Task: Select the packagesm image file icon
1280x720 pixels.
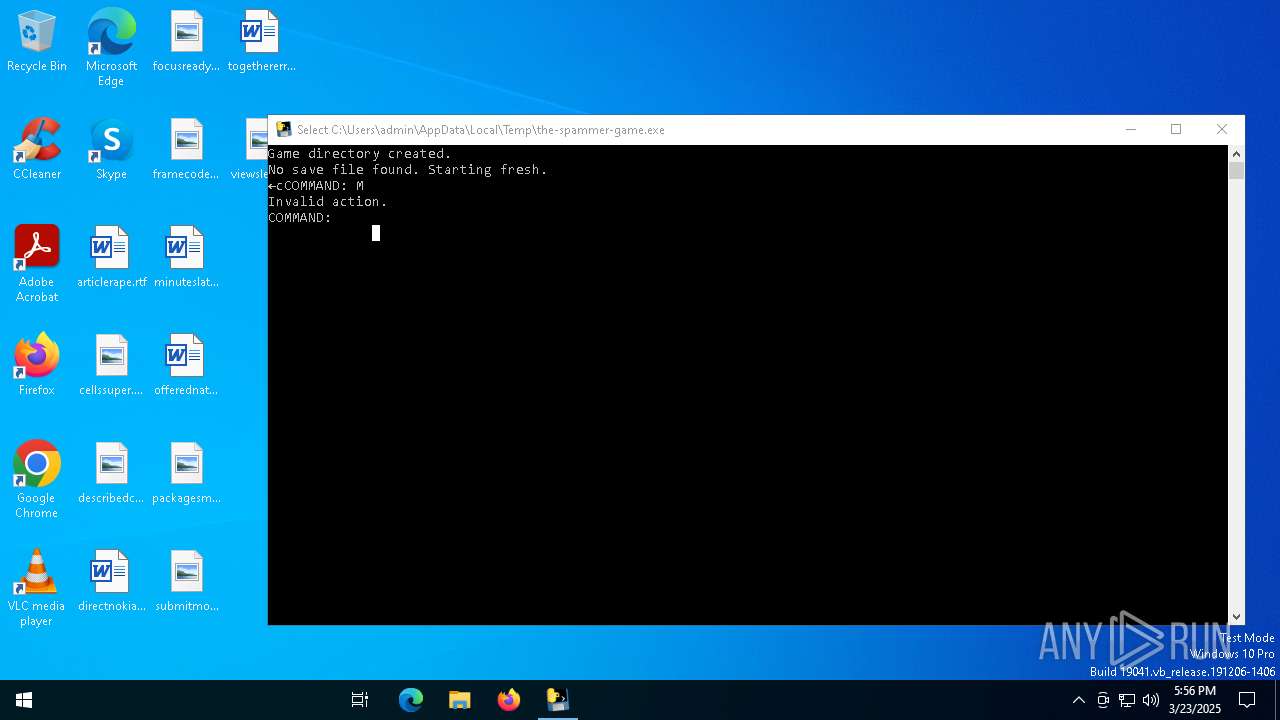Action: 186,472
